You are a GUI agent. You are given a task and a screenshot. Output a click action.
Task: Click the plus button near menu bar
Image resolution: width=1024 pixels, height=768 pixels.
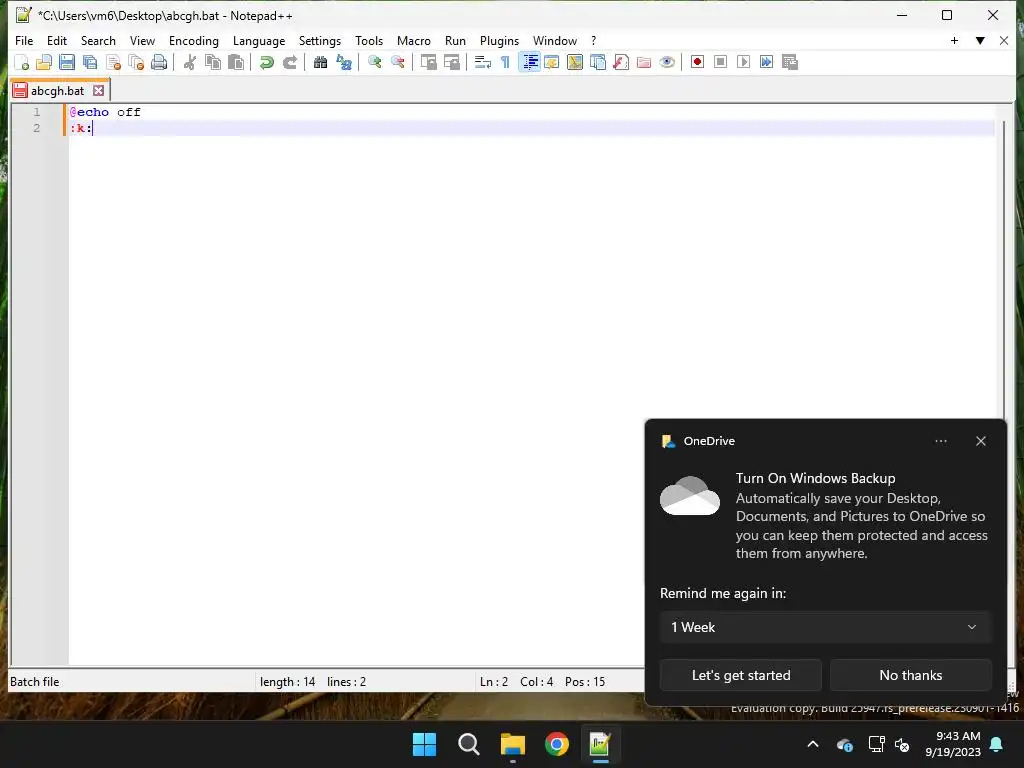click(954, 40)
